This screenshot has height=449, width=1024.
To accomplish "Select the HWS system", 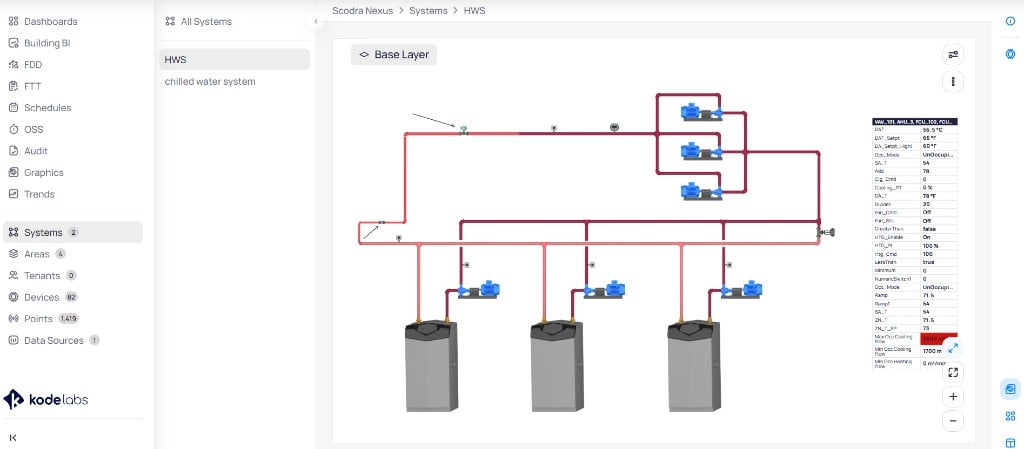I will pyautogui.click(x=234, y=59).
